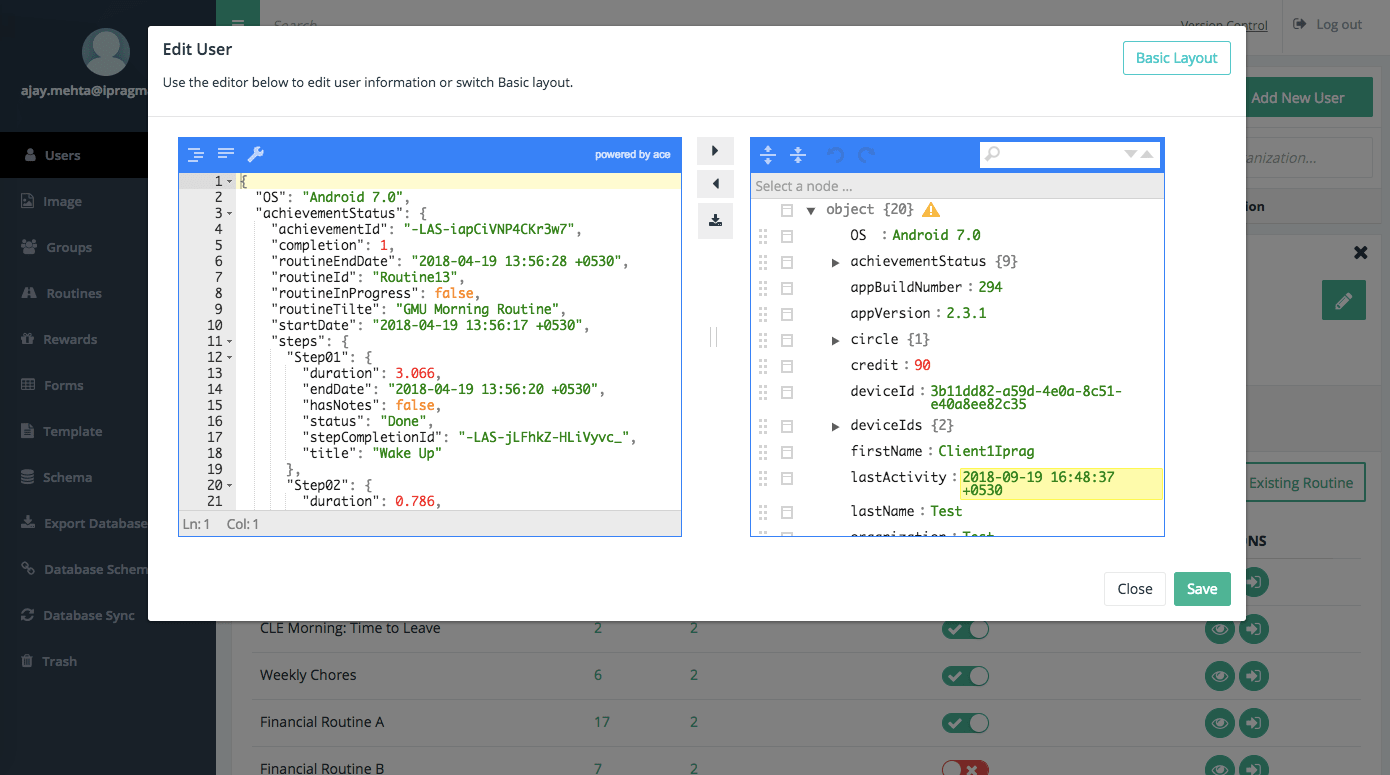Click the warning triangle beside object {20}
The image size is (1390, 775).
[x=931, y=210]
